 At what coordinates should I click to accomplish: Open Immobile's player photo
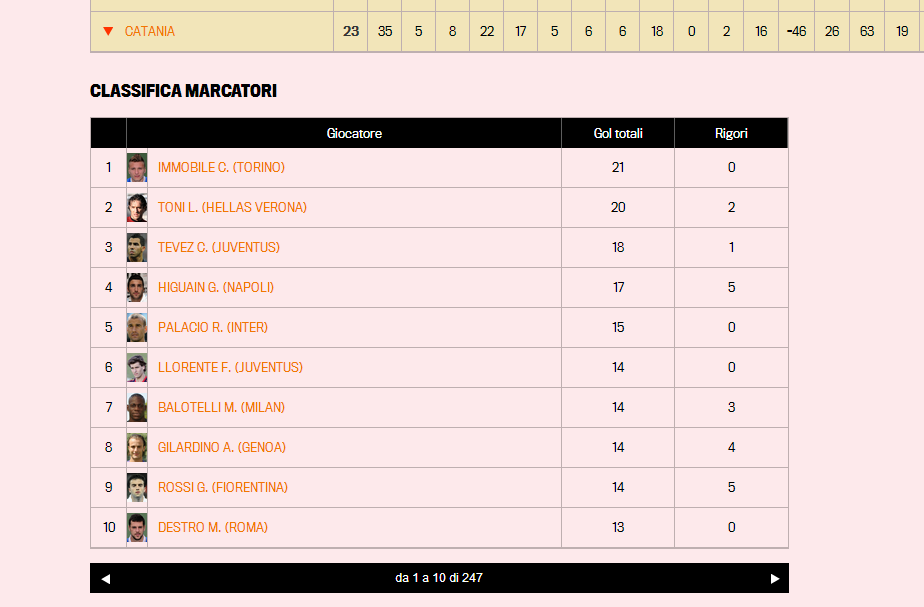coord(137,168)
